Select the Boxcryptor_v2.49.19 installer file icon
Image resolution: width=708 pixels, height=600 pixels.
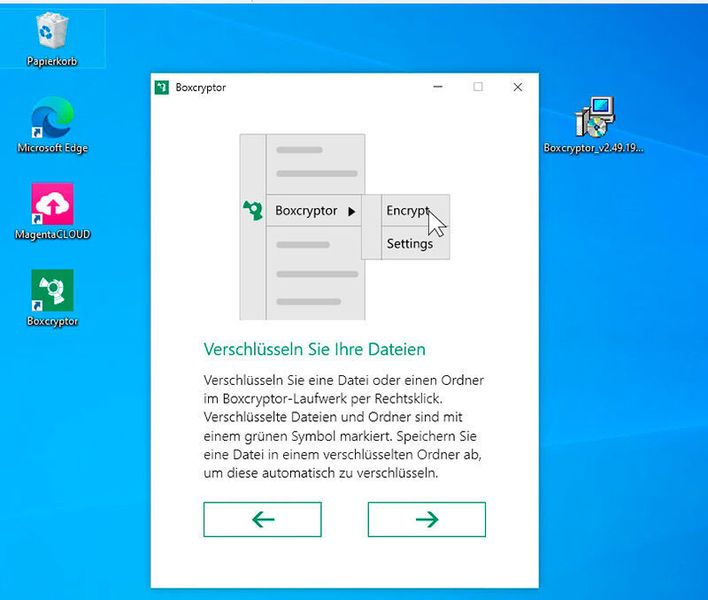point(595,117)
